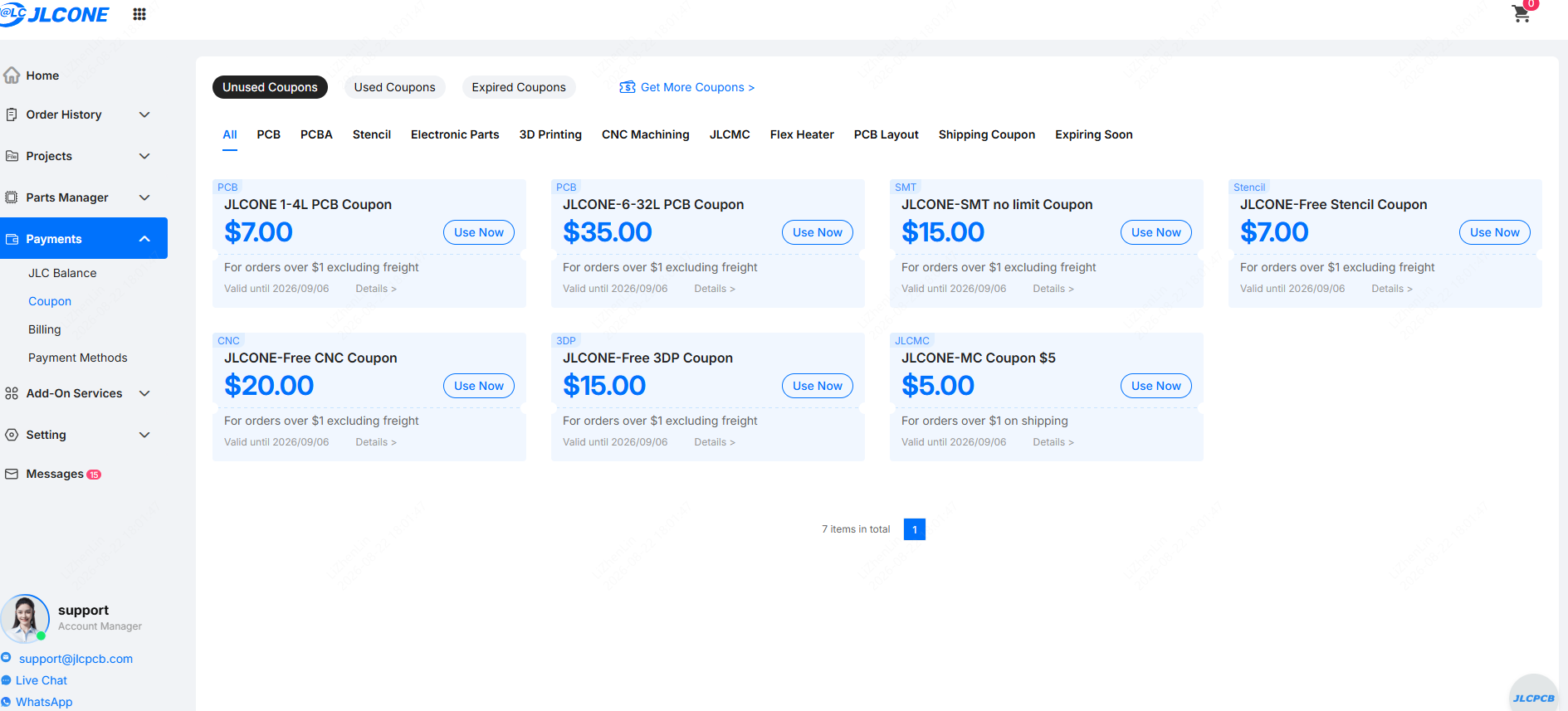Click the Projects sidebar icon

point(12,156)
